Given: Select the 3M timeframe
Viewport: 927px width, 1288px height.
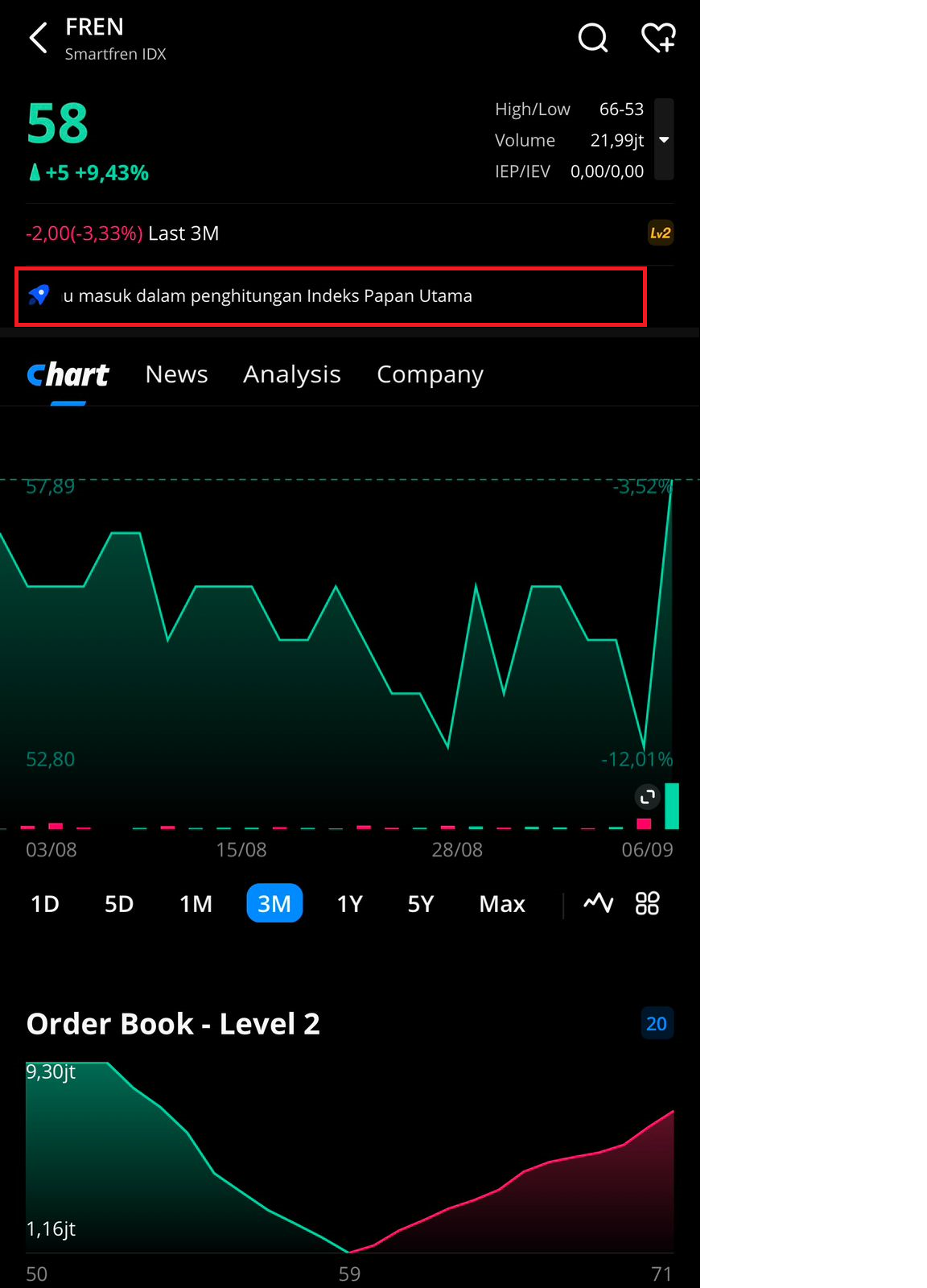Looking at the screenshot, I should (274, 903).
